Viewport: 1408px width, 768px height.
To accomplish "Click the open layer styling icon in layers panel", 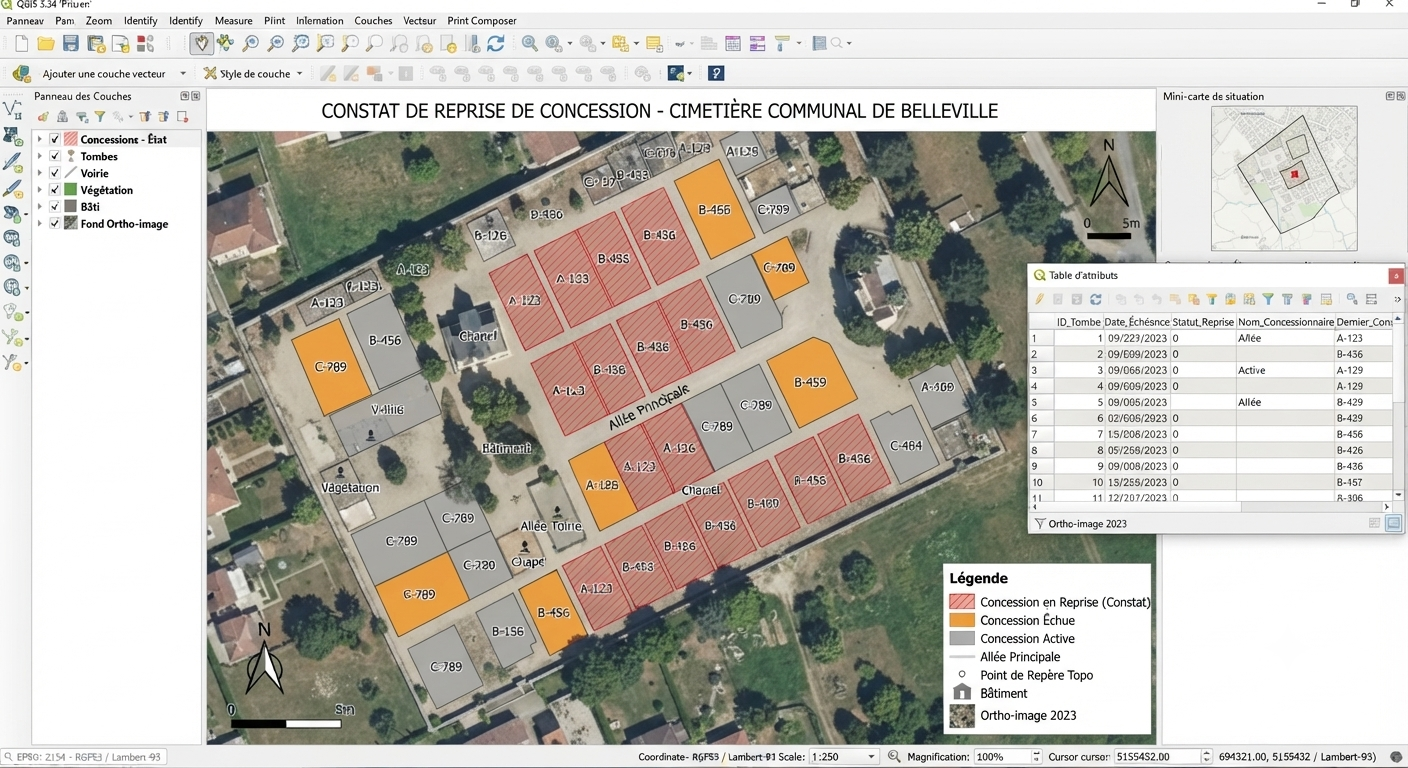I will click(43, 117).
